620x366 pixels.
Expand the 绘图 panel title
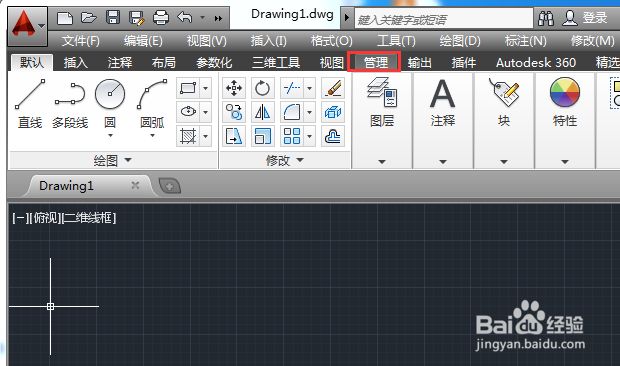113,160
